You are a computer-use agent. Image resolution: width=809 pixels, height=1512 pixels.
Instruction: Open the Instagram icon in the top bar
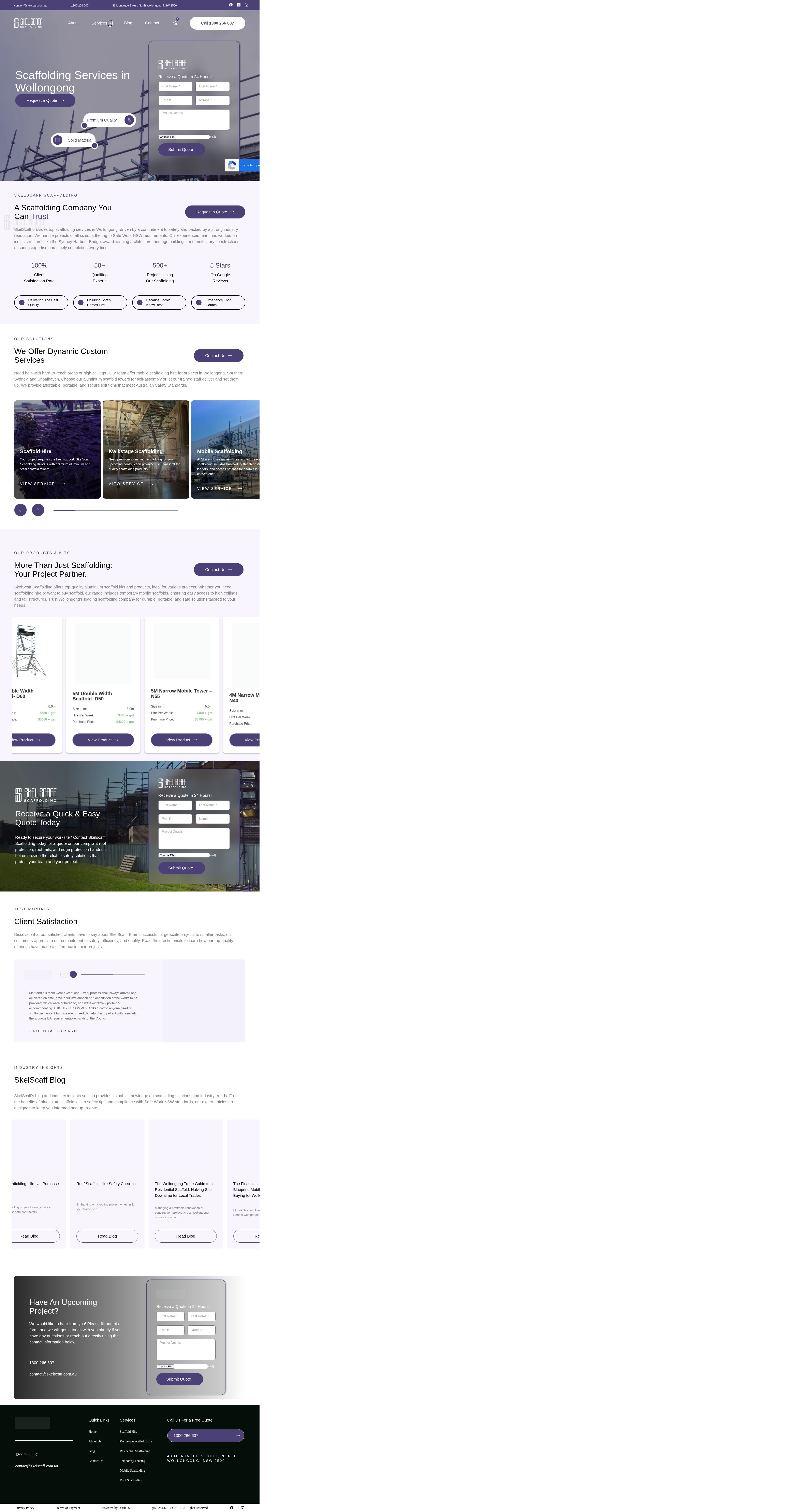pos(246,5)
